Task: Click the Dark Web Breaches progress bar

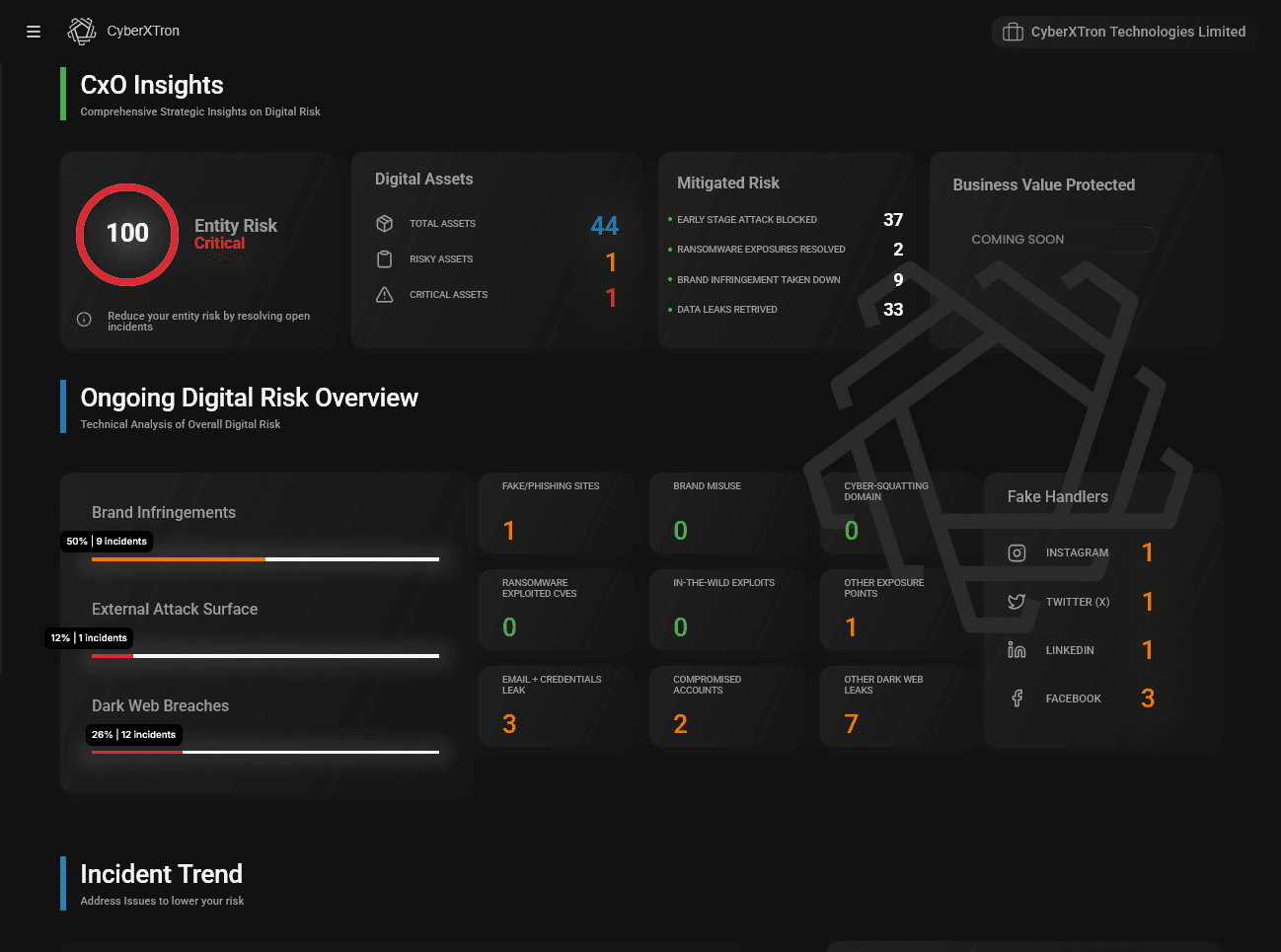Action: pyautogui.click(x=264, y=753)
